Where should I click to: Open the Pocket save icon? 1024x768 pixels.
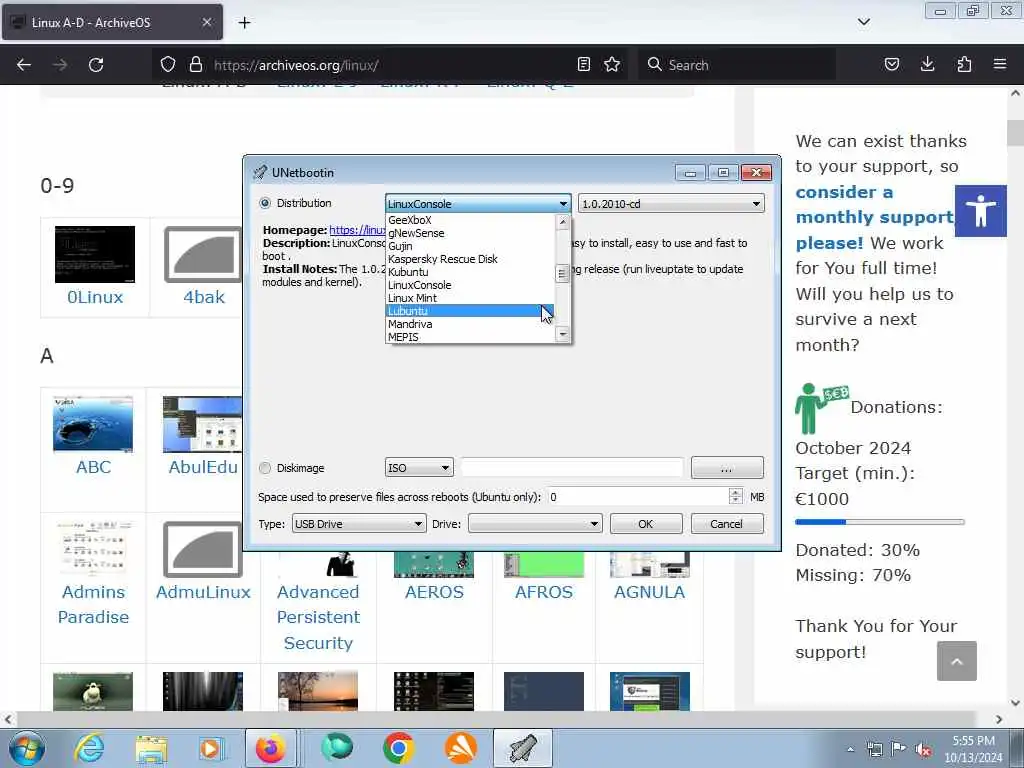point(891,64)
